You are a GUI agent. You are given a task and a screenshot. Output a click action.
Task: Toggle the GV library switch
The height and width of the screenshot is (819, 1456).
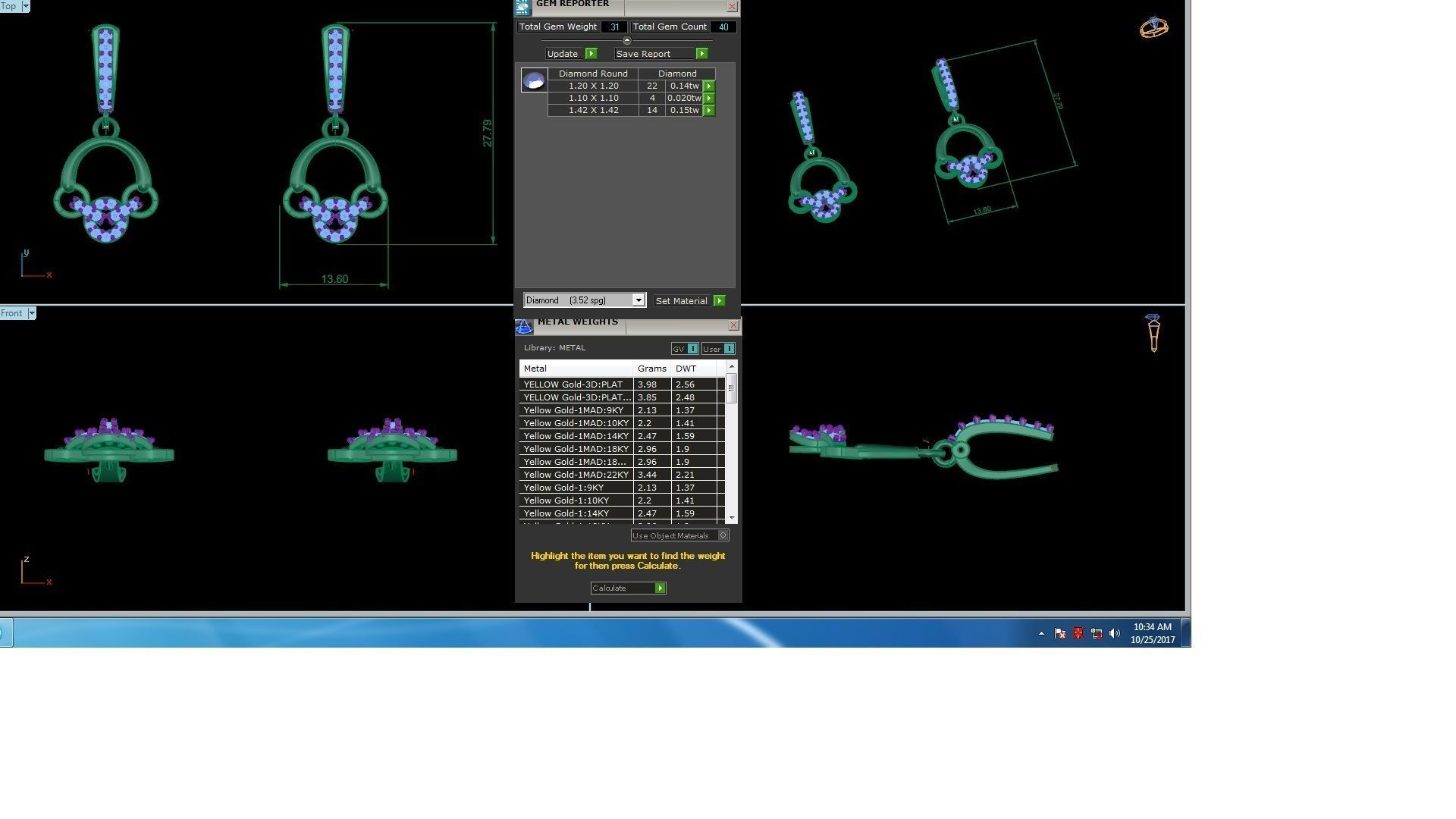(692, 349)
